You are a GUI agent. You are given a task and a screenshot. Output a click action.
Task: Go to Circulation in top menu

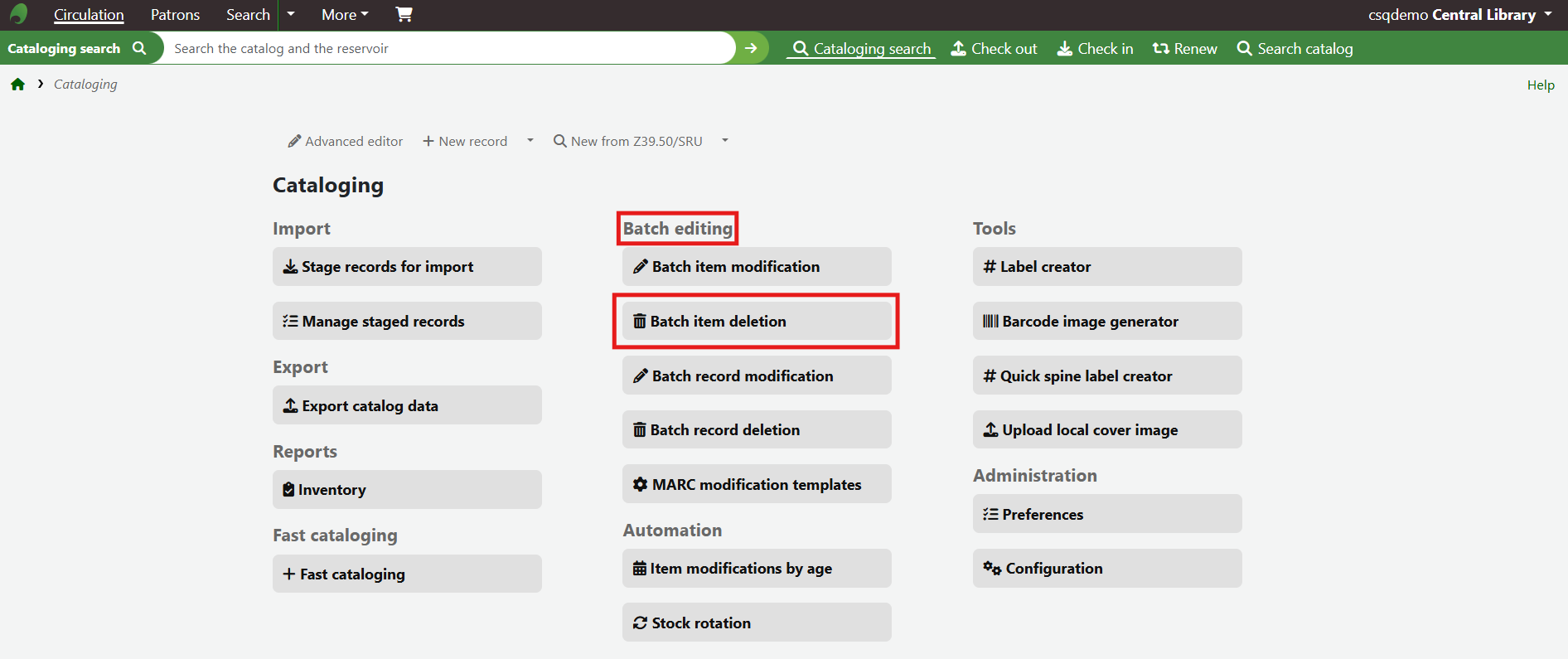pyautogui.click(x=89, y=15)
